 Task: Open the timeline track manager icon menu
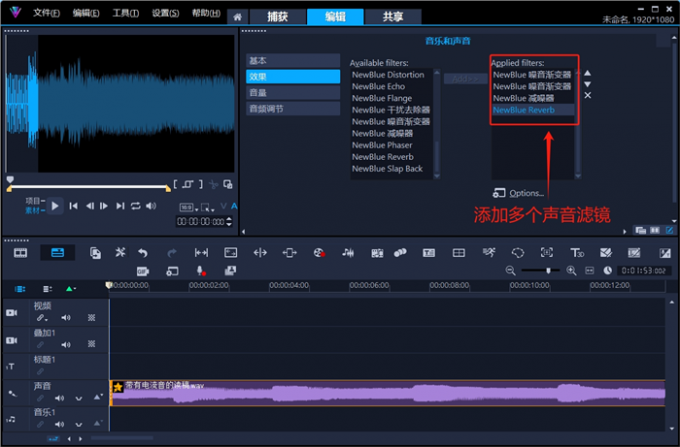click(x=47, y=289)
